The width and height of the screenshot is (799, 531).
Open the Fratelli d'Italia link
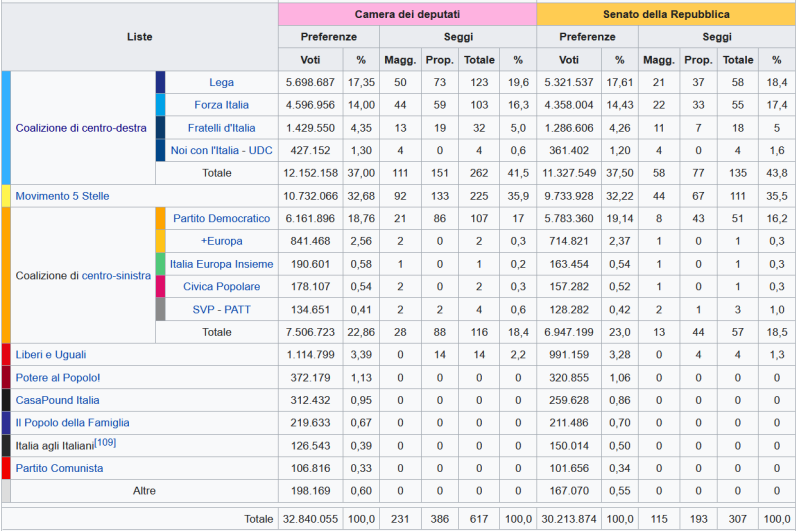(221, 128)
